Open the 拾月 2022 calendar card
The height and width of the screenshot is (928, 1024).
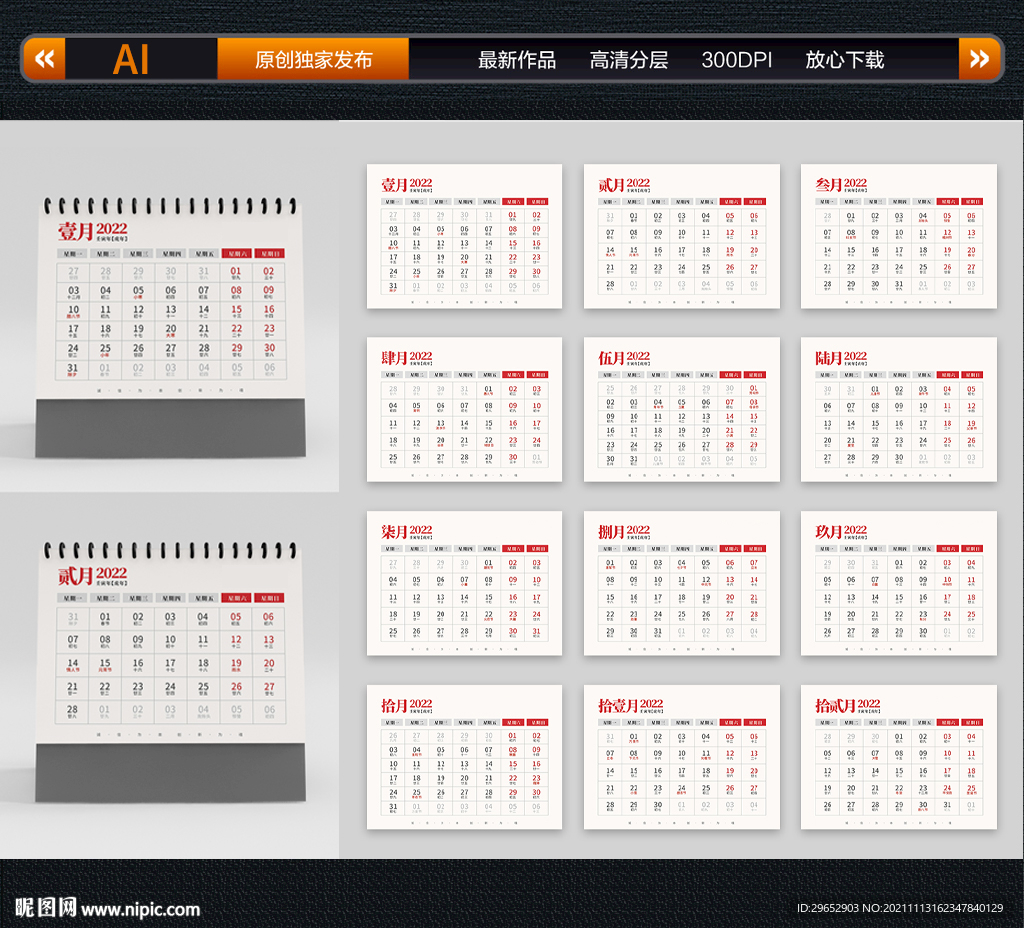(464, 757)
